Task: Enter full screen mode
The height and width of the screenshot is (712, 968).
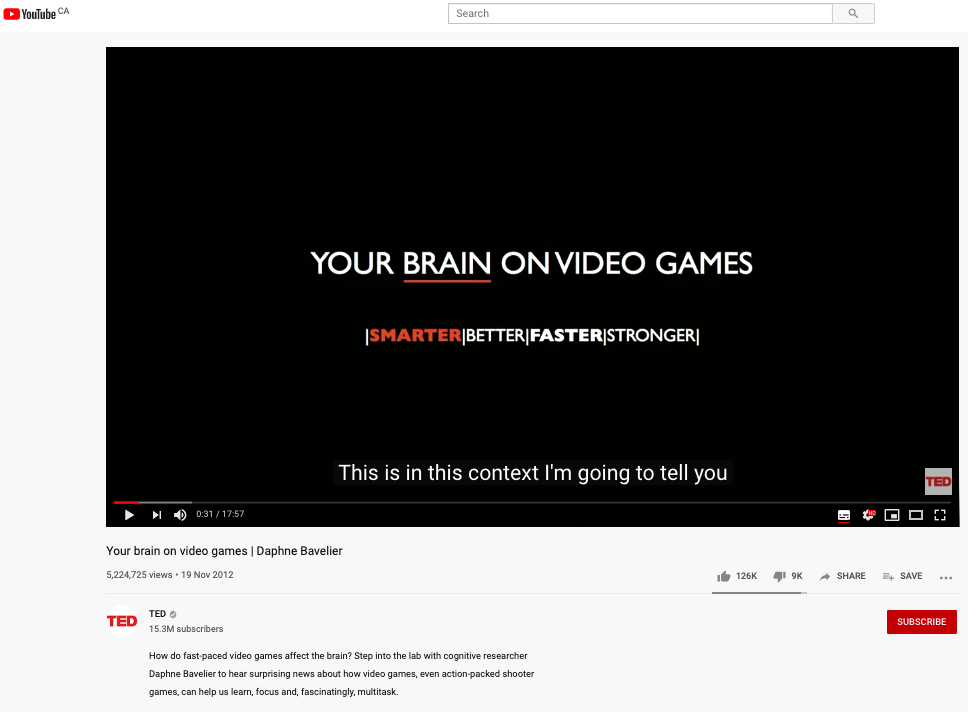Action: 940,515
